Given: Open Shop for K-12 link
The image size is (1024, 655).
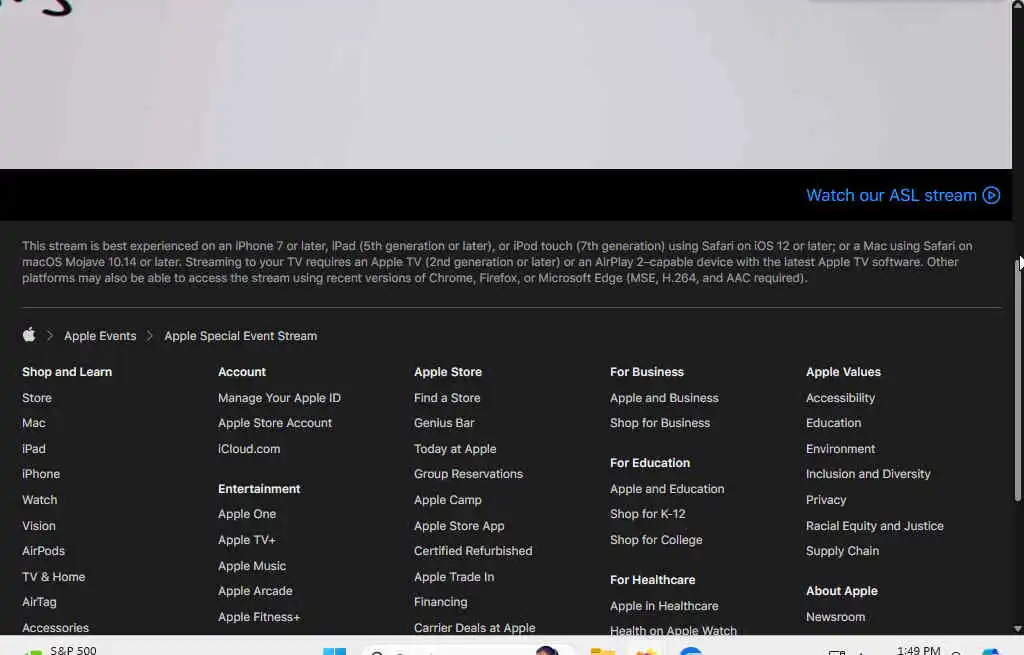Looking at the screenshot, I should click(x=648, y=514).
